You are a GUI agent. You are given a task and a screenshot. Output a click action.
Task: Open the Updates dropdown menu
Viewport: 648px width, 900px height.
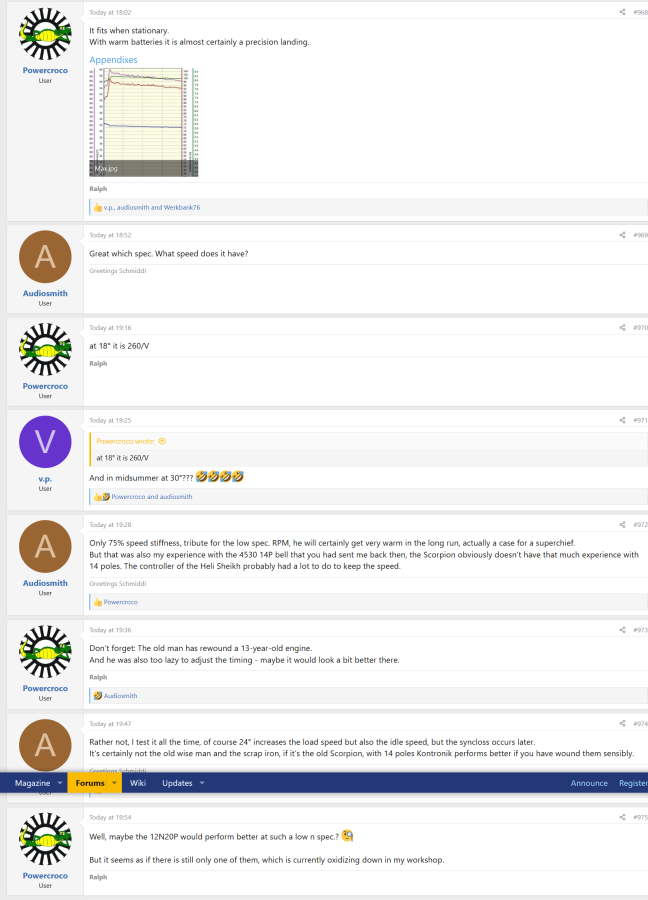point(202,783)
